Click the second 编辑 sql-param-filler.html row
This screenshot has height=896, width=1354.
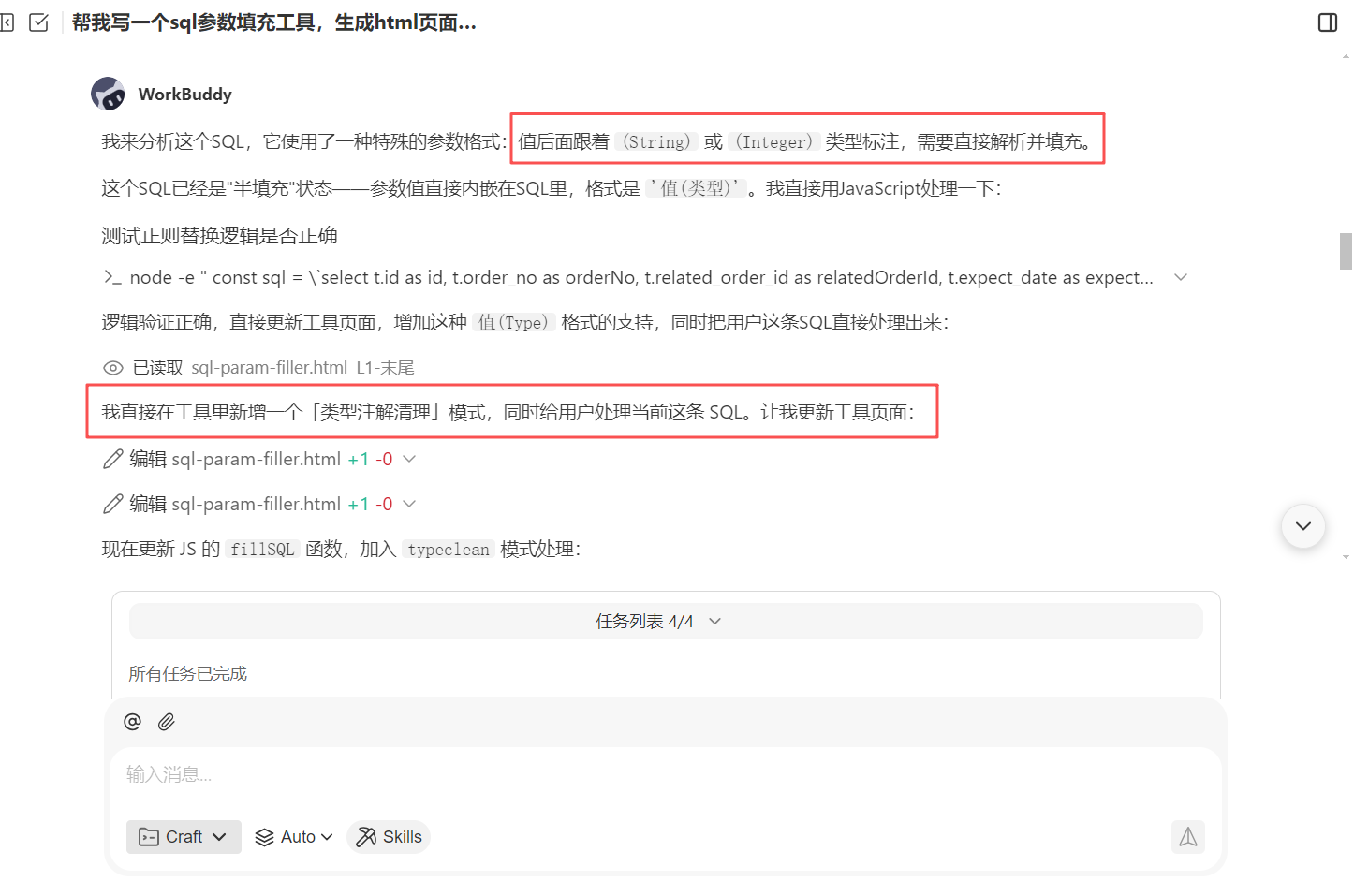click(259, 504)
